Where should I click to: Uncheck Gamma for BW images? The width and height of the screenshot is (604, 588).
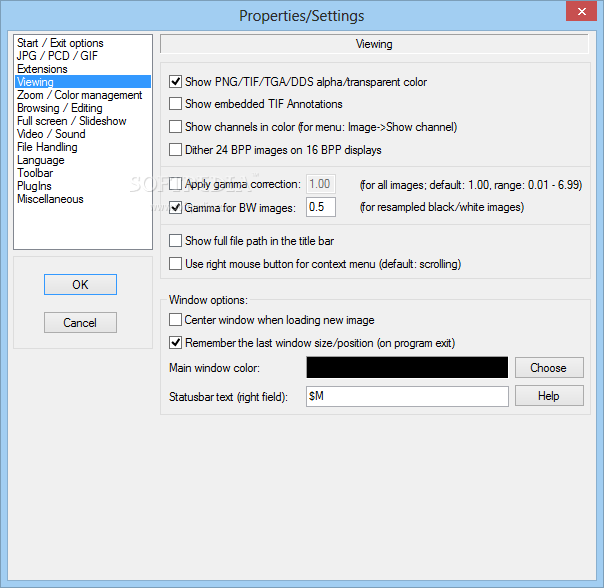175,207
